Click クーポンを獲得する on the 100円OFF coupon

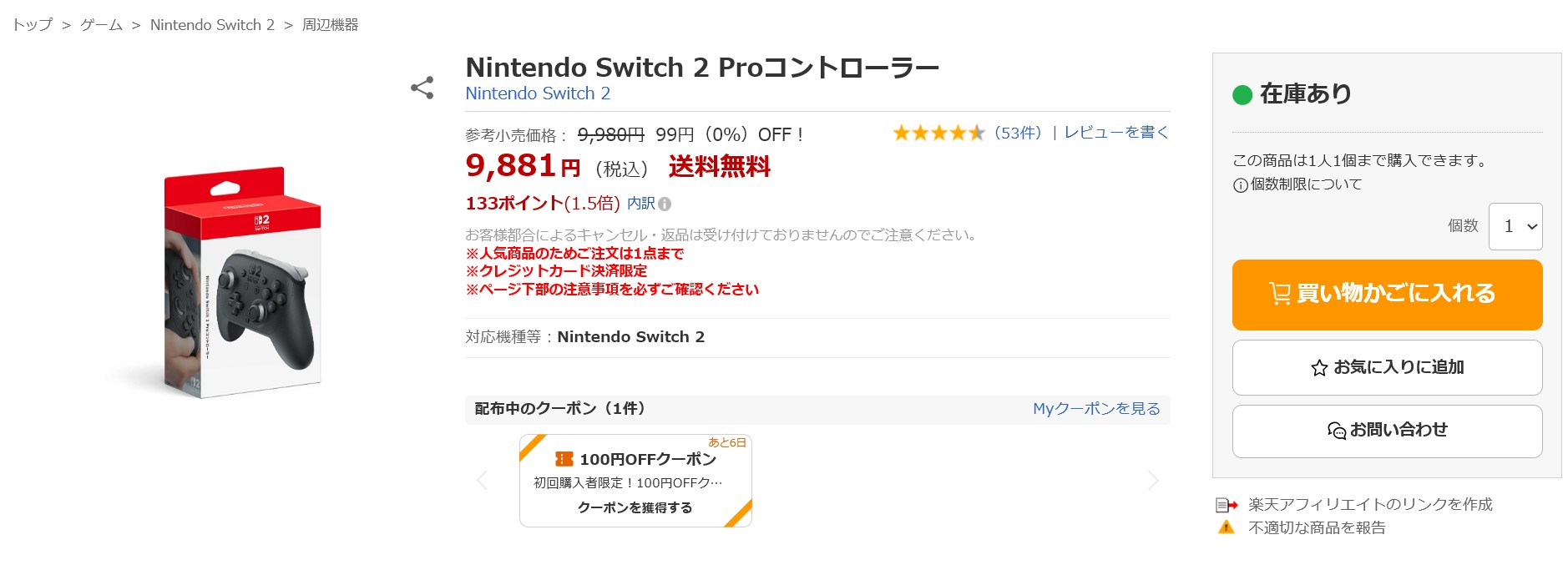pos(635,507)
